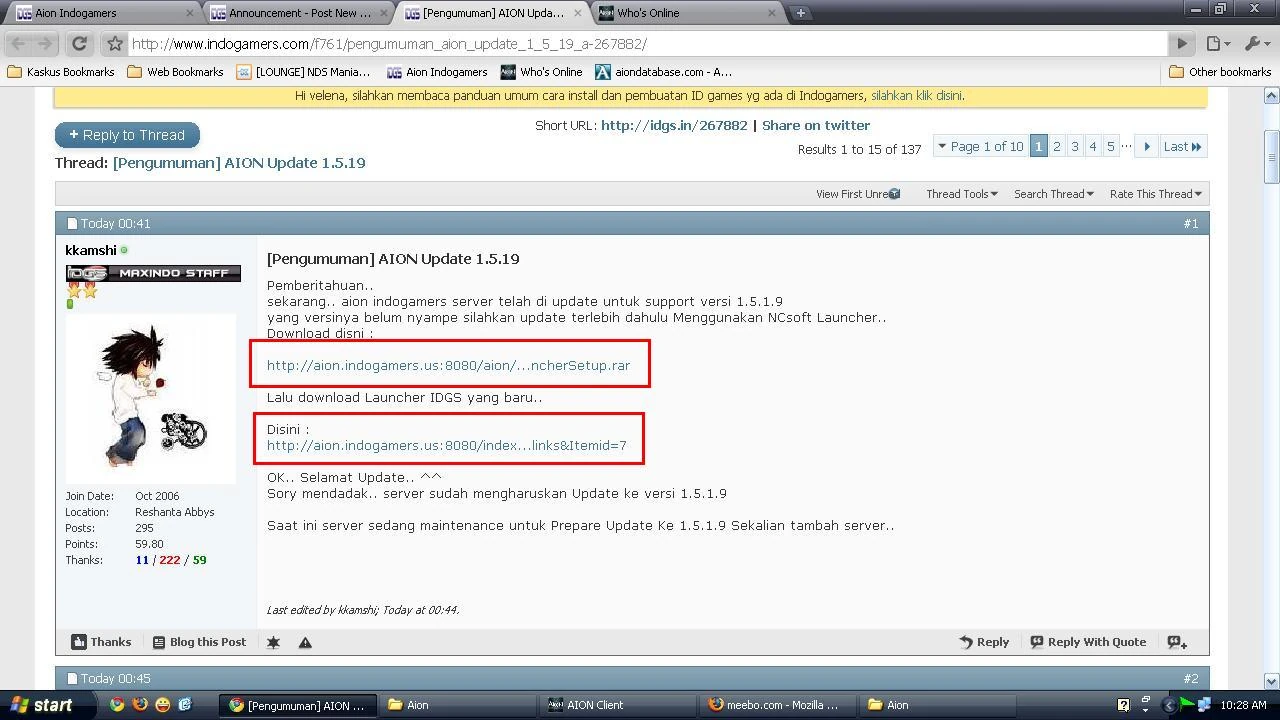Open the Kaskus Bookmarks folder
The image size is (1280, 720).
(61, 72)
